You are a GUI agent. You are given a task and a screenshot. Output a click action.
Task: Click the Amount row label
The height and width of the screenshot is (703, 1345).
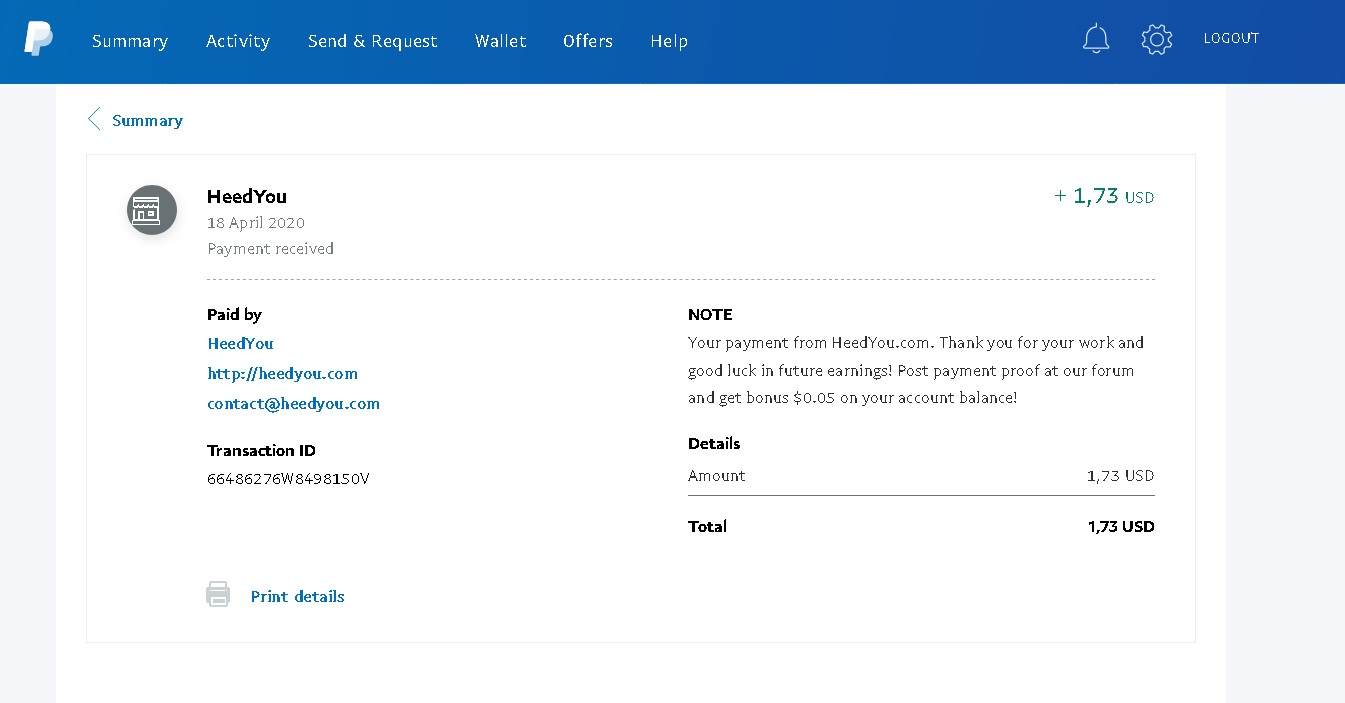pos(717,475)
